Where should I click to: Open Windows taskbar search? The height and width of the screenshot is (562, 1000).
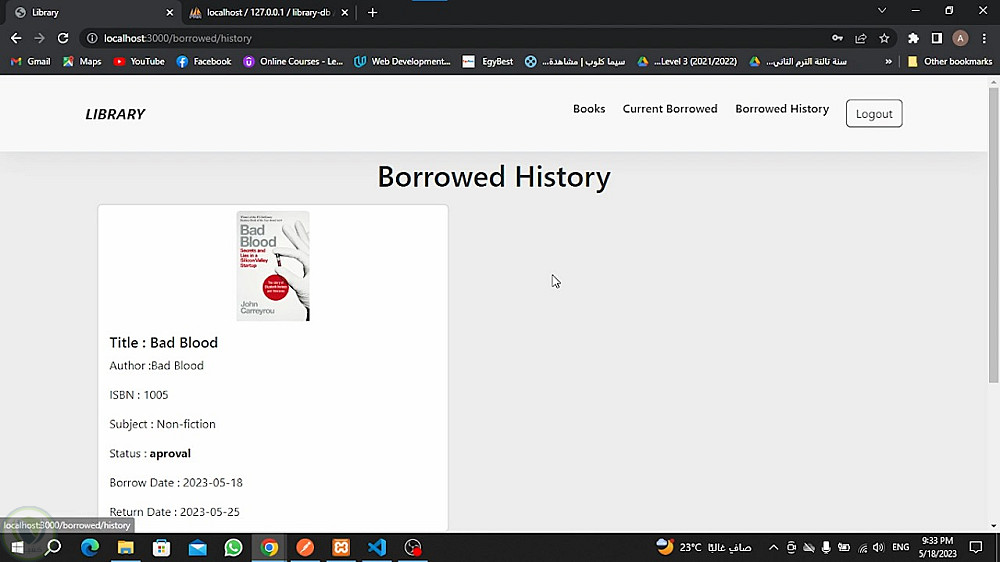54,547
